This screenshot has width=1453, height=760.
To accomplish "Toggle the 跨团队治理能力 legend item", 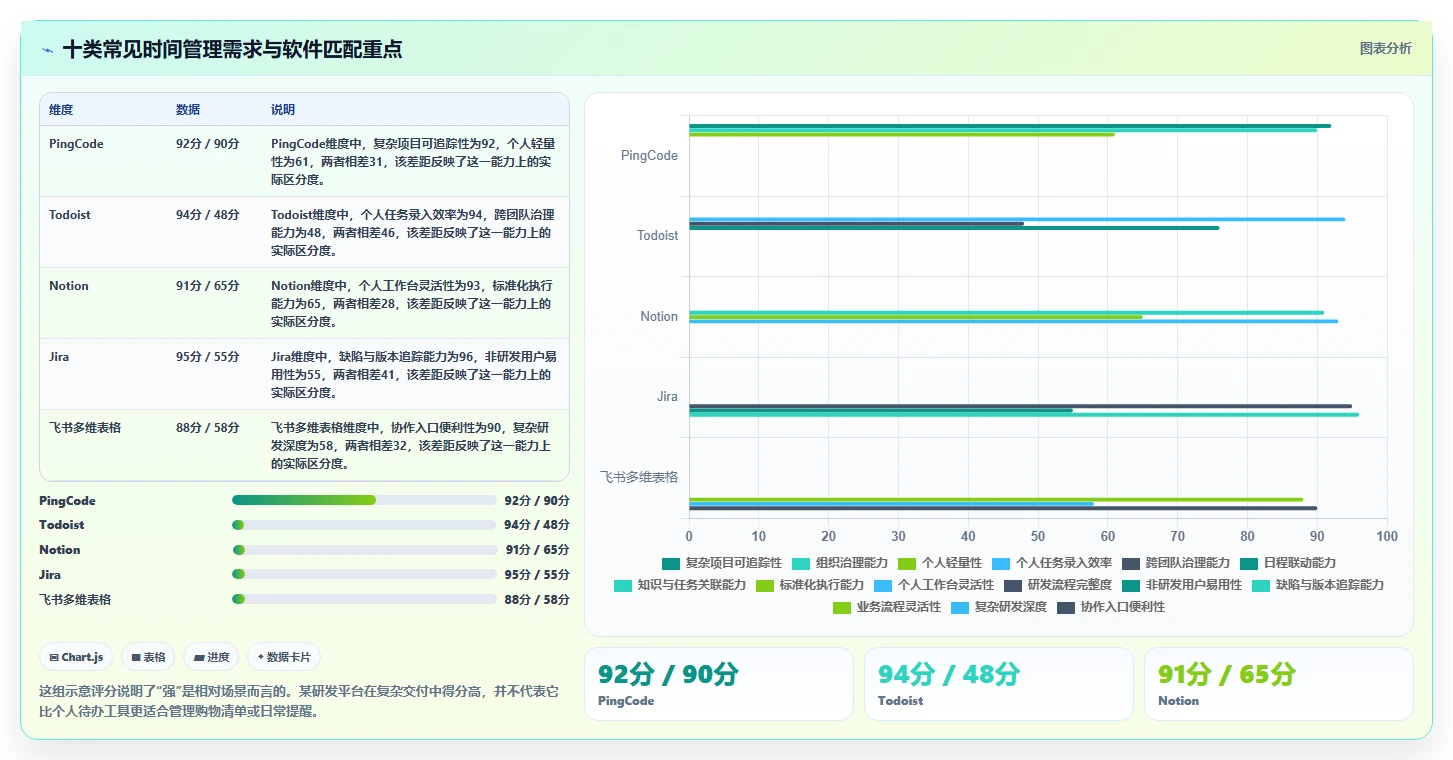I will click(1175, 563).
